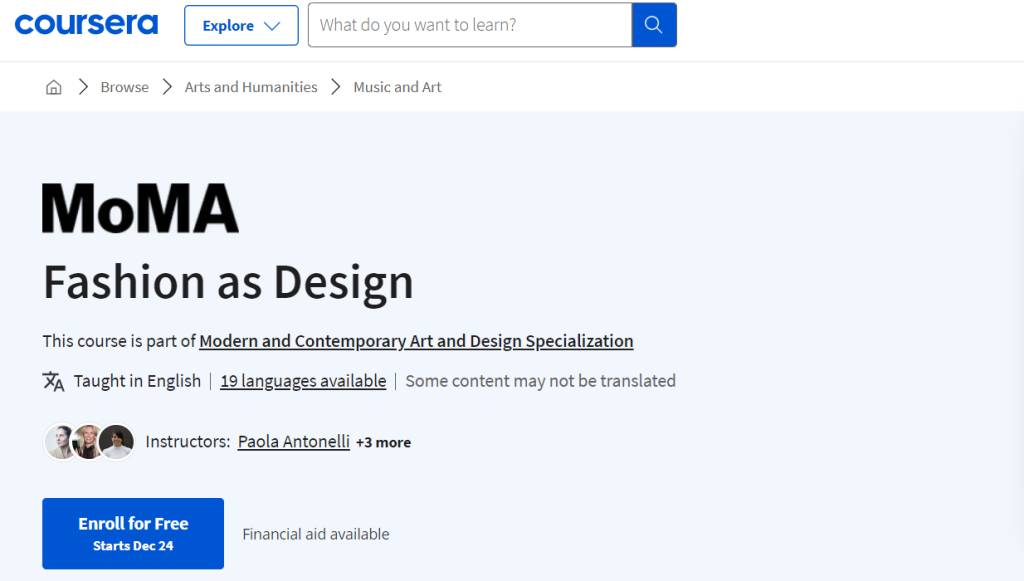Expand the +3 more instructors list
The height and width of the screenshot is (581, 1024).
[x=383, y=442]
